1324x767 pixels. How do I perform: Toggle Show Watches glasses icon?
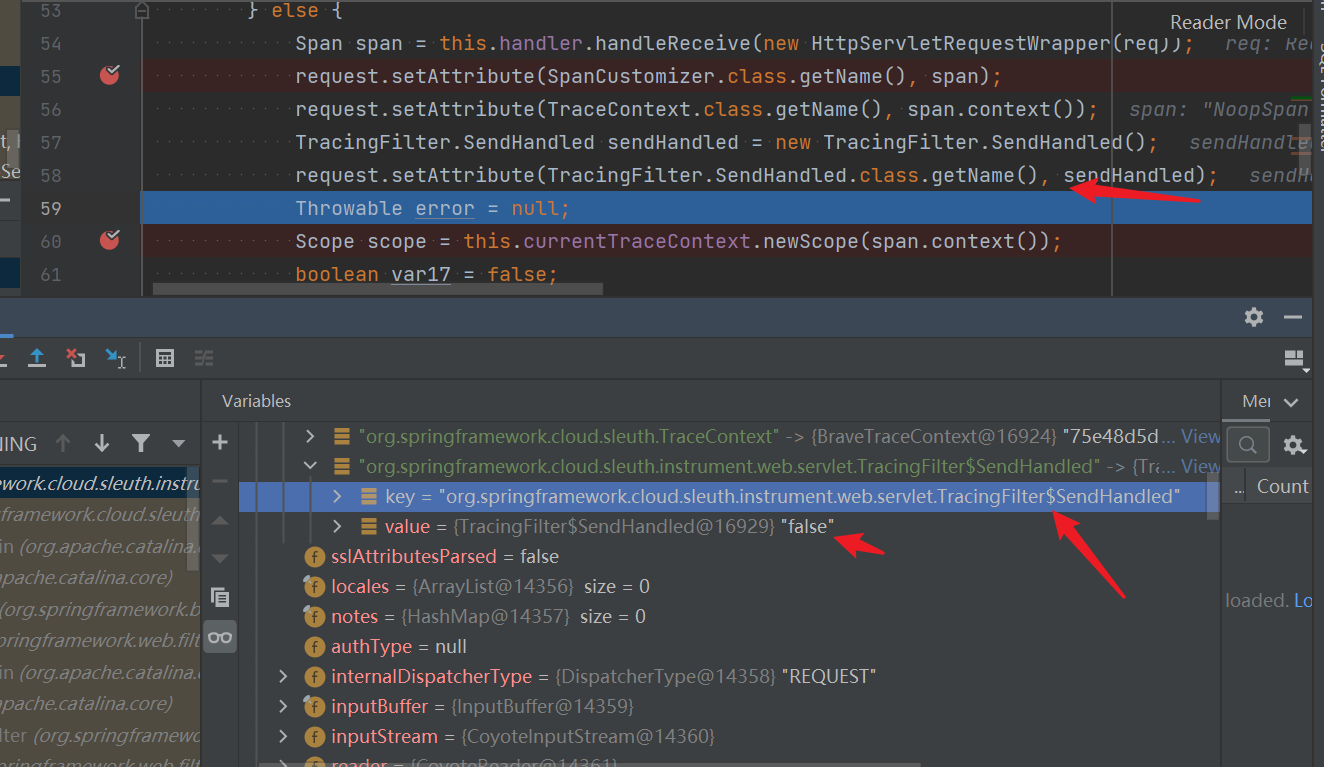click(220, 637)
